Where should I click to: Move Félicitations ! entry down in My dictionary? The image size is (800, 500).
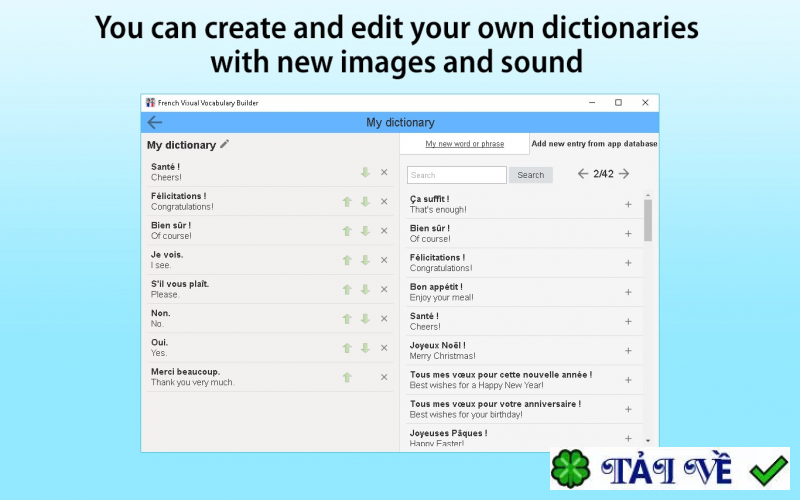click(x=365, y=202)
